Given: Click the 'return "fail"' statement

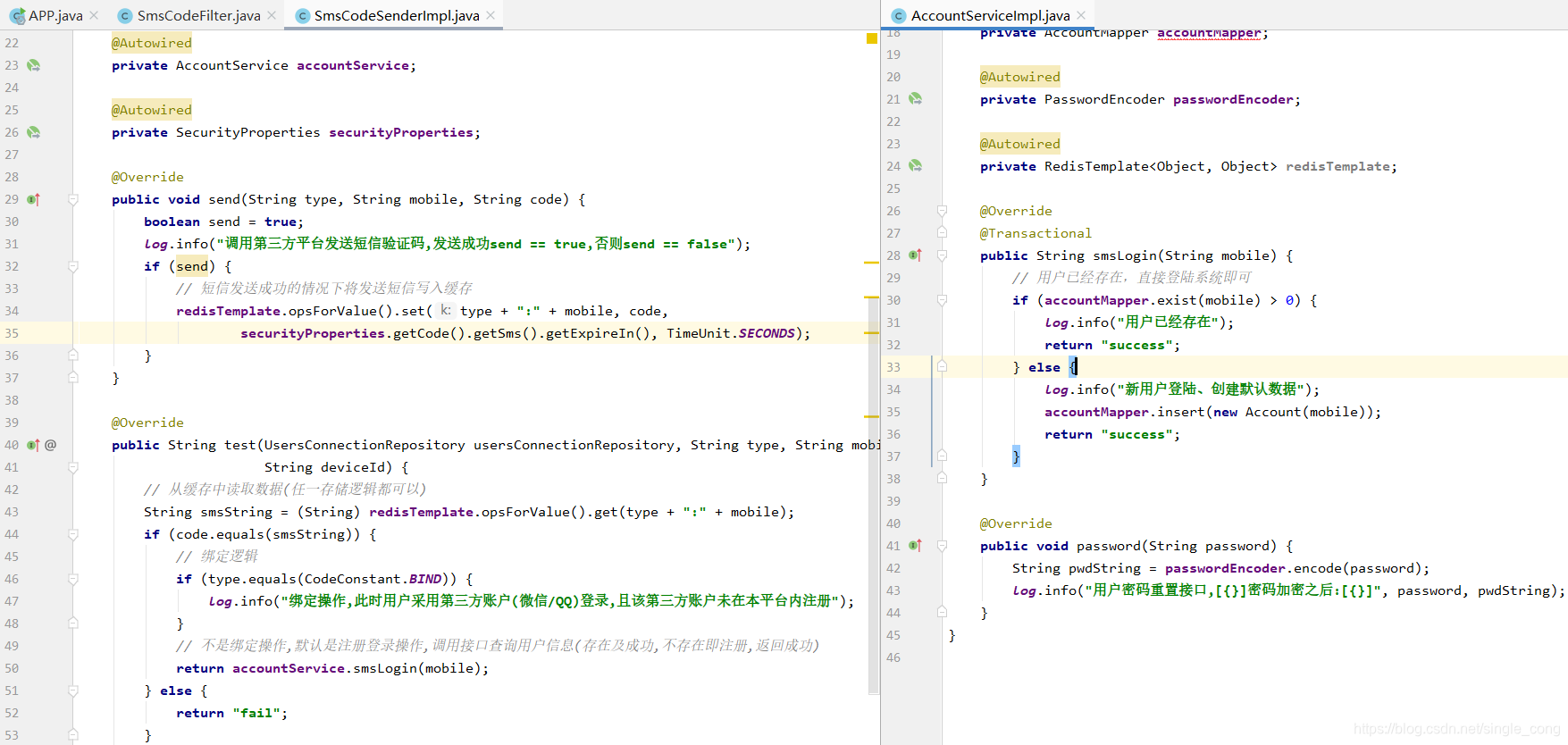Looking at the screenshot, I should click(x=231, y=713).
